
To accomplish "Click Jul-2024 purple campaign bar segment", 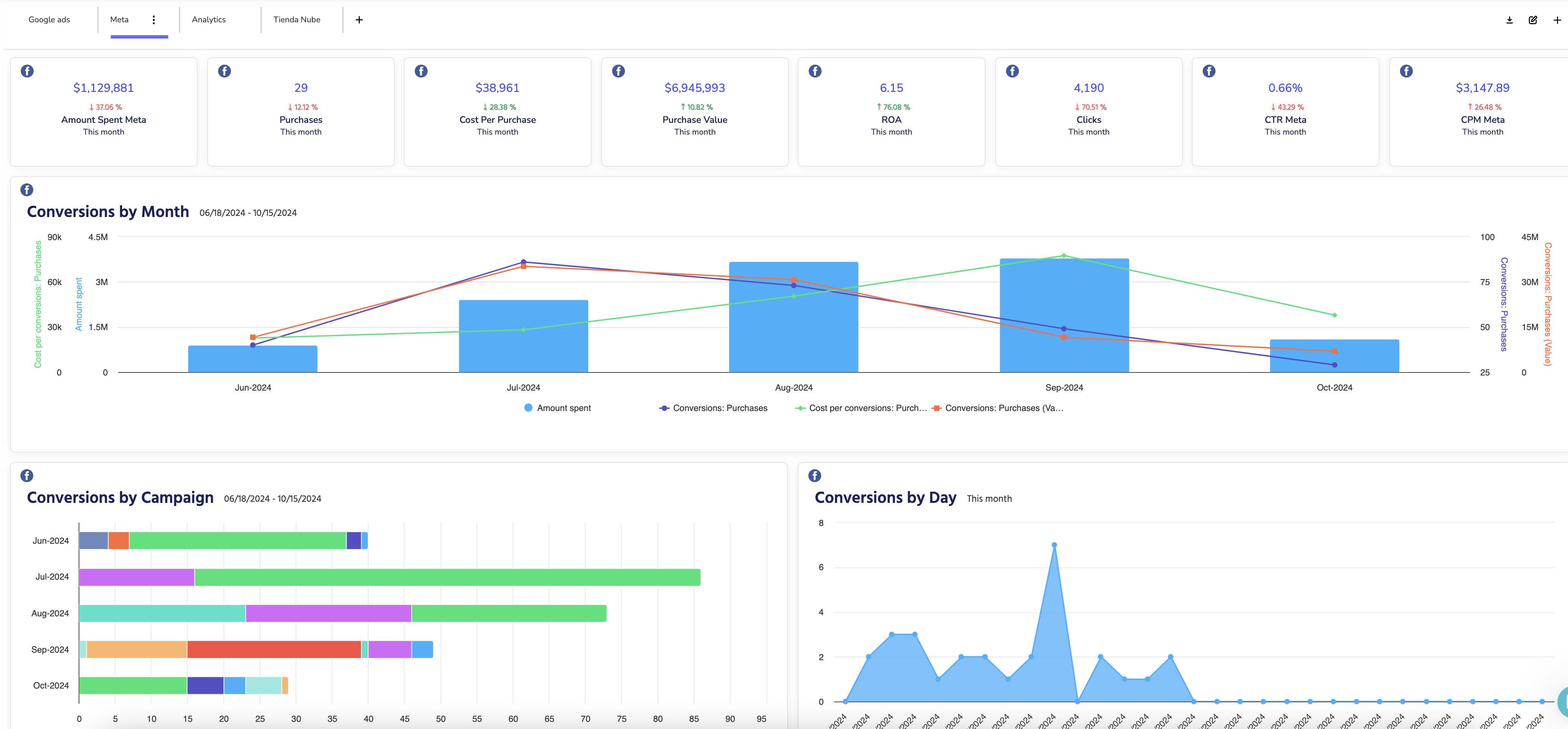I will tap(136, 577).
